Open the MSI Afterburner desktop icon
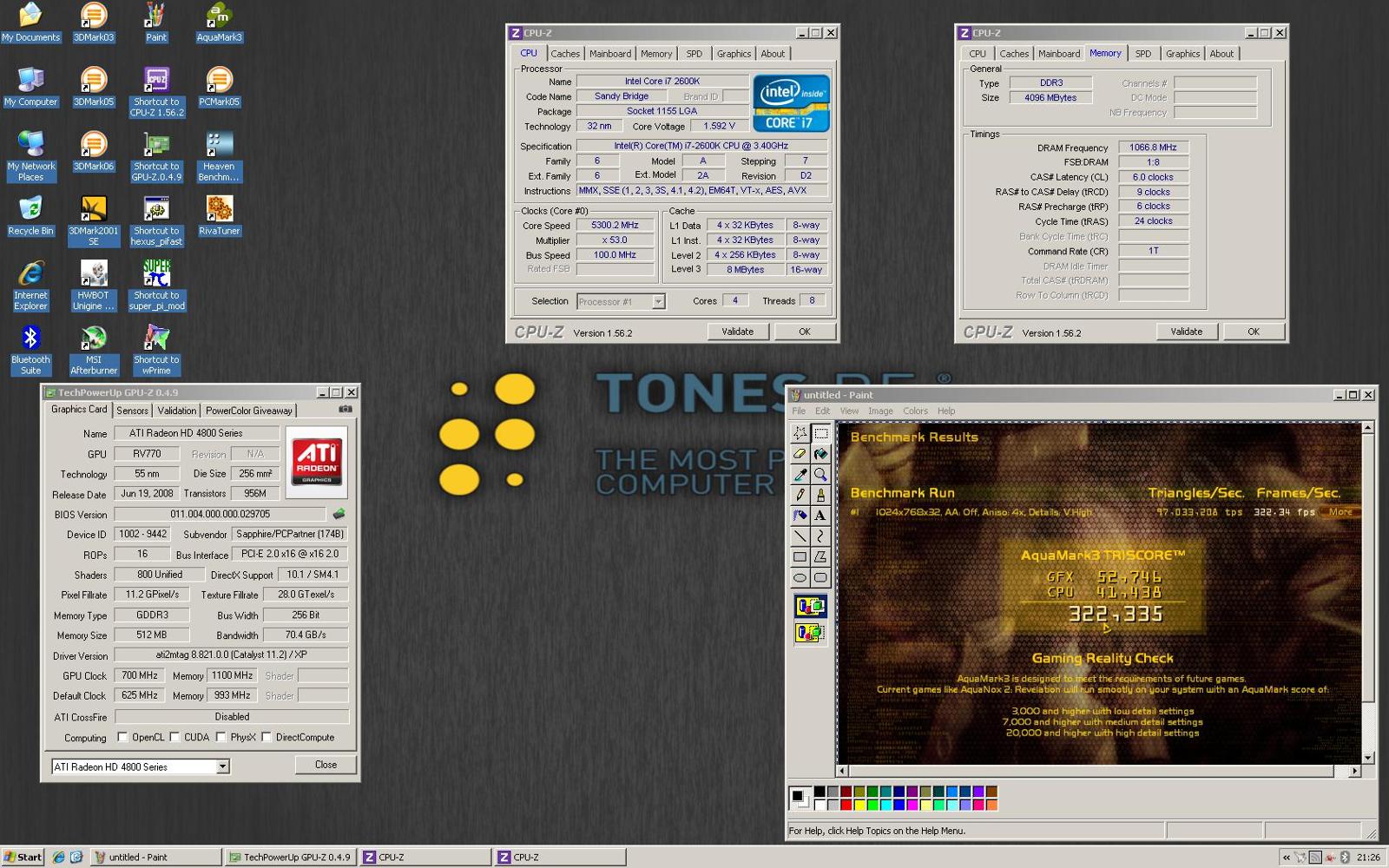The height and width of the screenshot is (868, 1389). (94, 351)
